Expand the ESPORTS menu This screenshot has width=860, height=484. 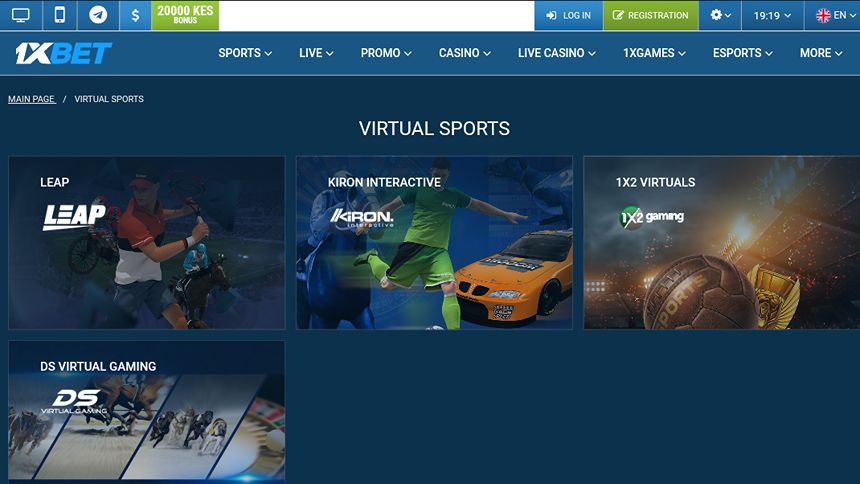(x=743, y=53)
